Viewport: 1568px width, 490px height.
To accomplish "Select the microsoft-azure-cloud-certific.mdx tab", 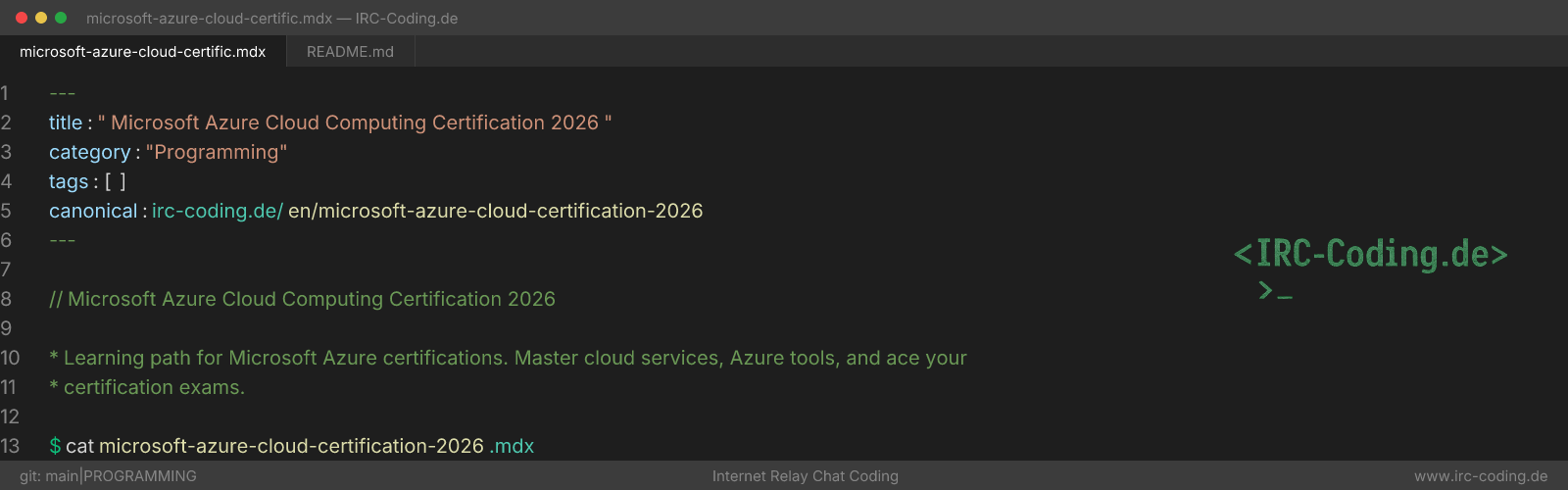I will coord(143,52).
